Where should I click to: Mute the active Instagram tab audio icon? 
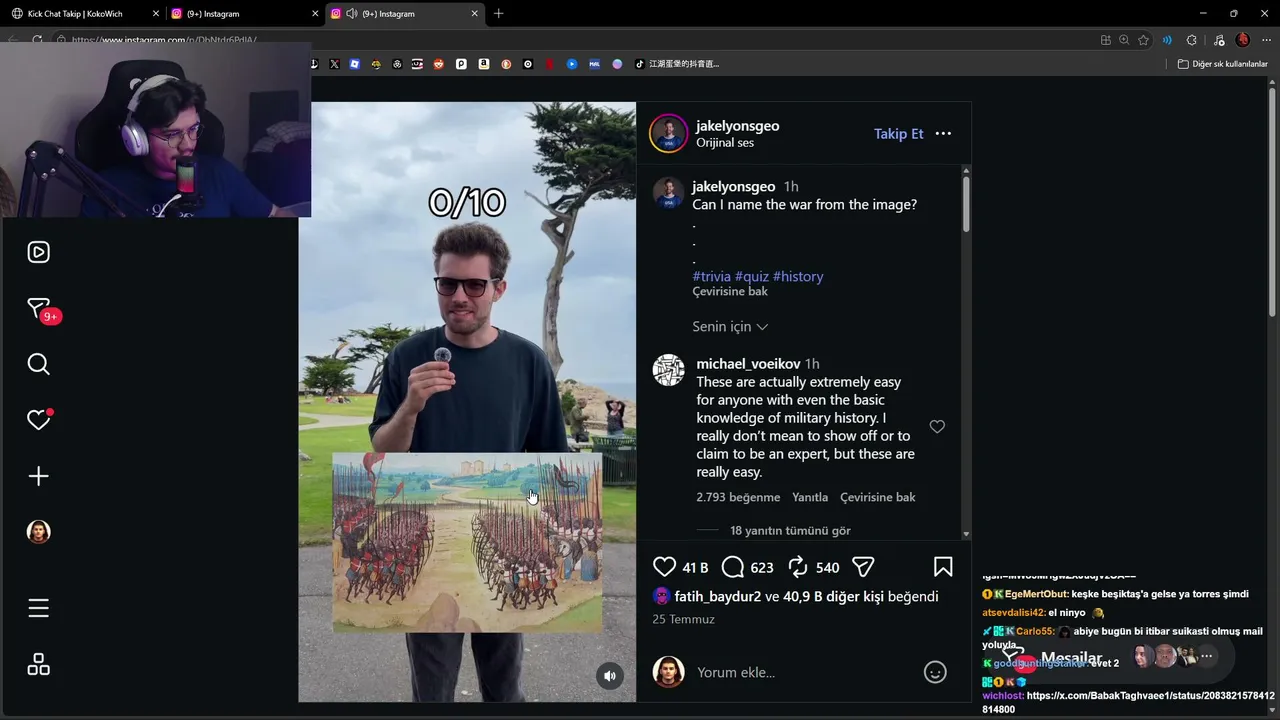click(x=351, y=14)
